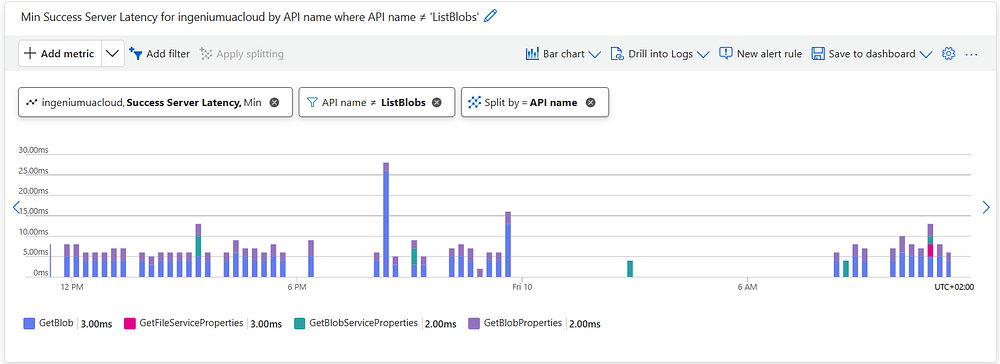Select the Split by = API name pill
This screenshot has width=1000, height=364.
(x=534, y=102)
